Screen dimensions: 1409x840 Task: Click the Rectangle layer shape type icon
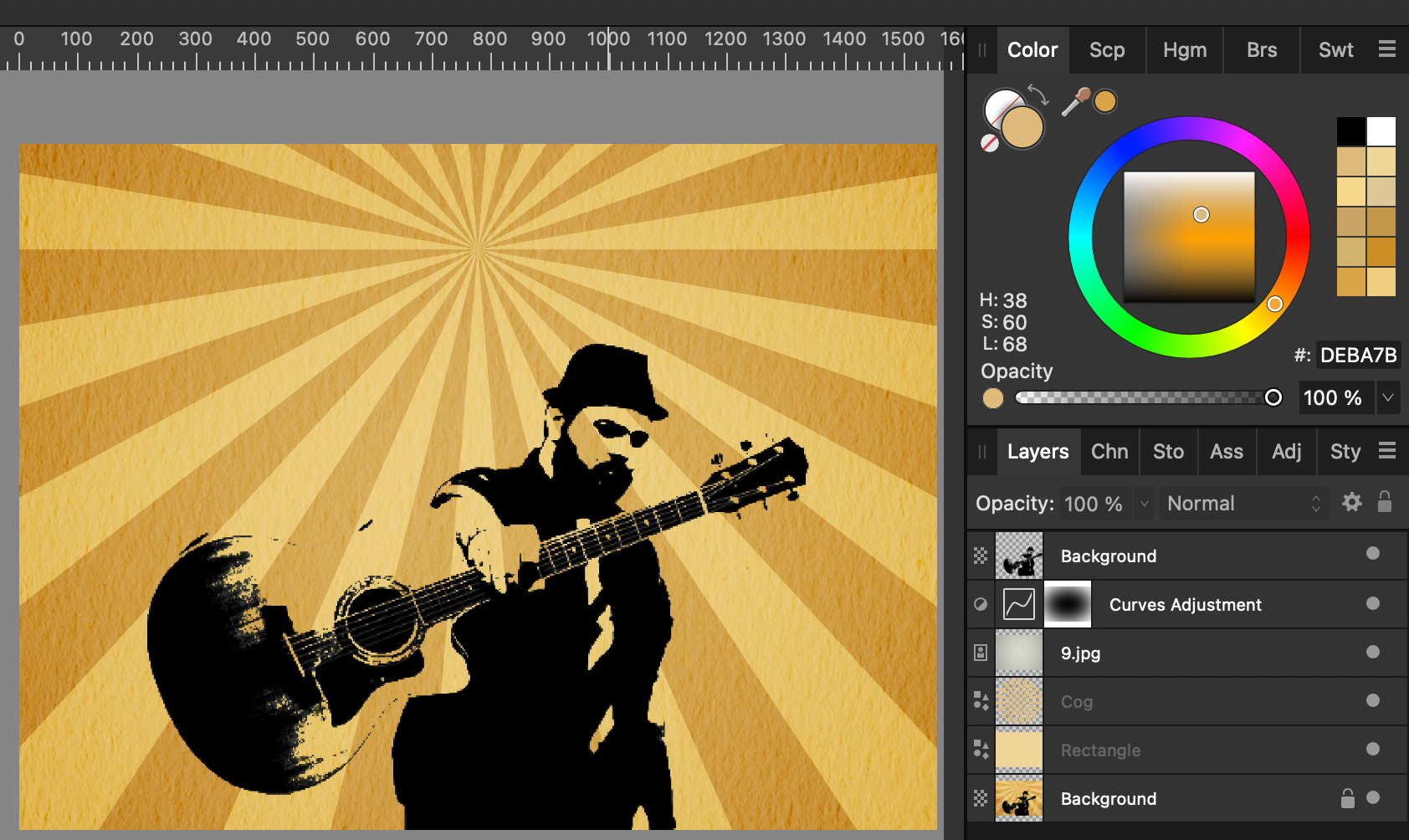click(x=981, y=750)
